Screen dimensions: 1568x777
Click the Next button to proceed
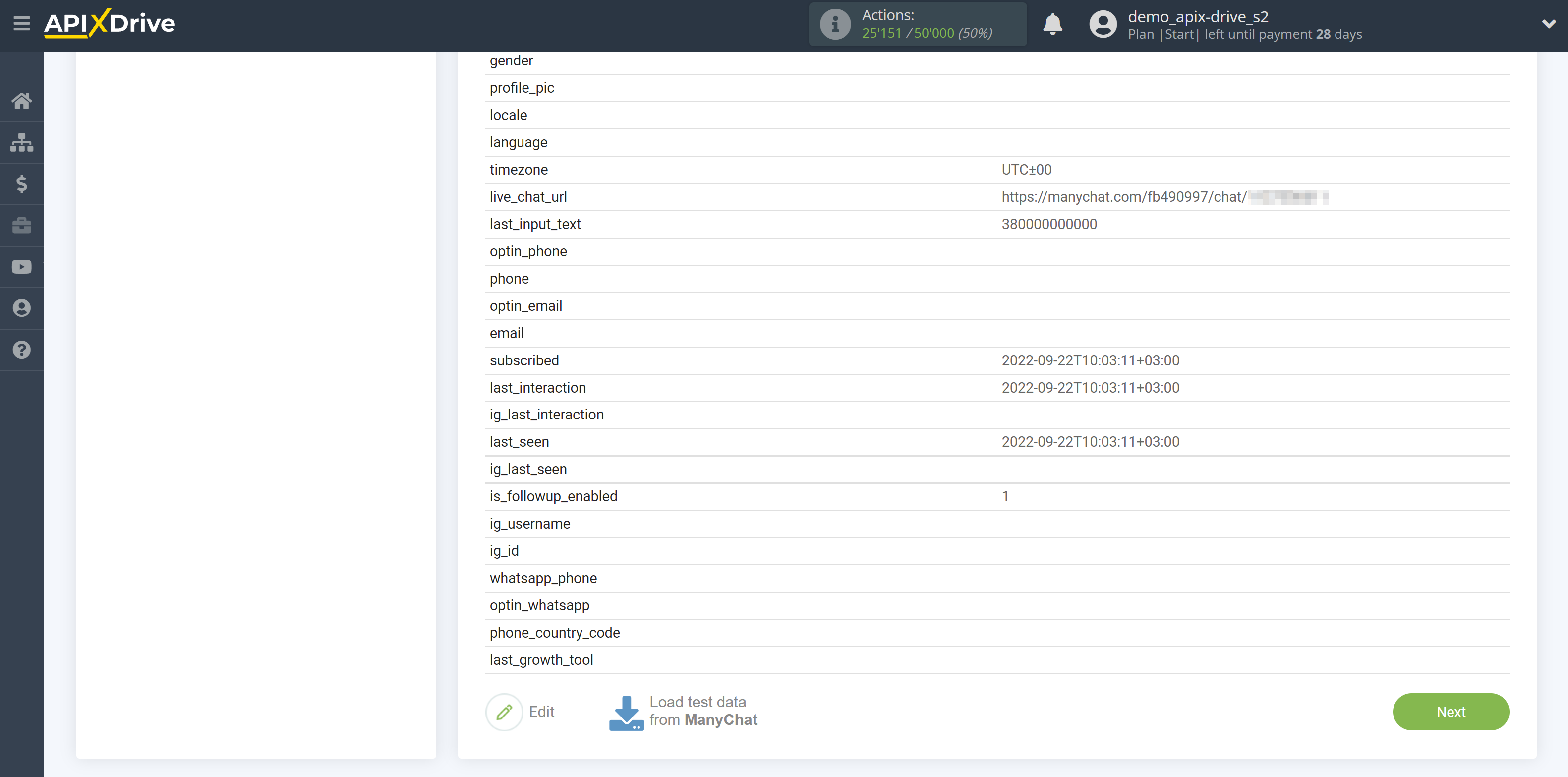[1451, 712]
